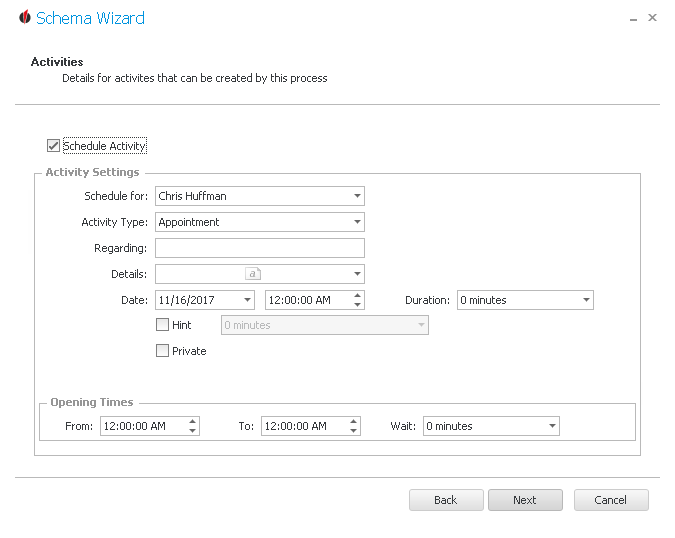Open the Schedule for dropdown
This screenshot has width=675, height=538.
point(357,196)
